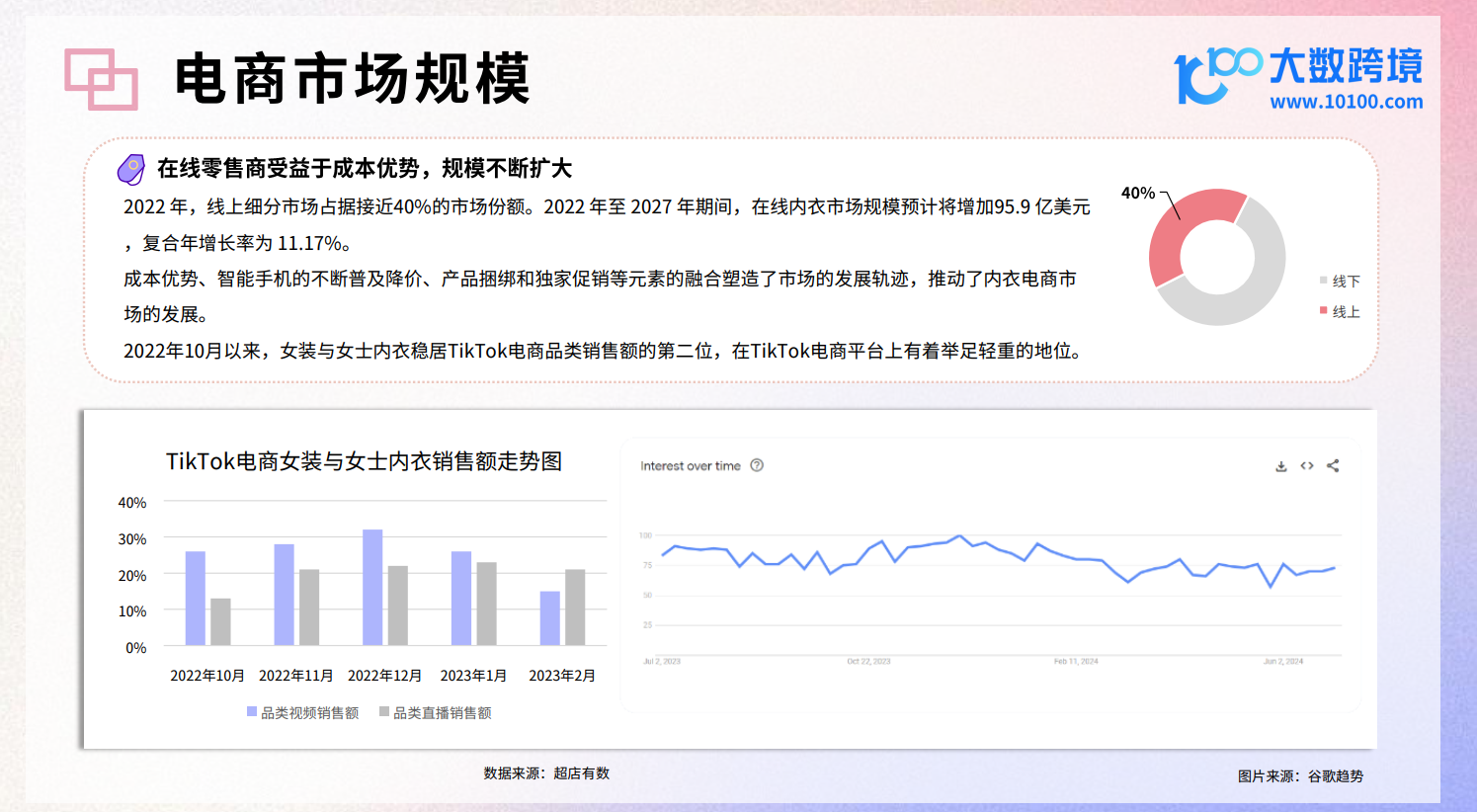Click the purple tag icon beside the subheading

[130, 169]
